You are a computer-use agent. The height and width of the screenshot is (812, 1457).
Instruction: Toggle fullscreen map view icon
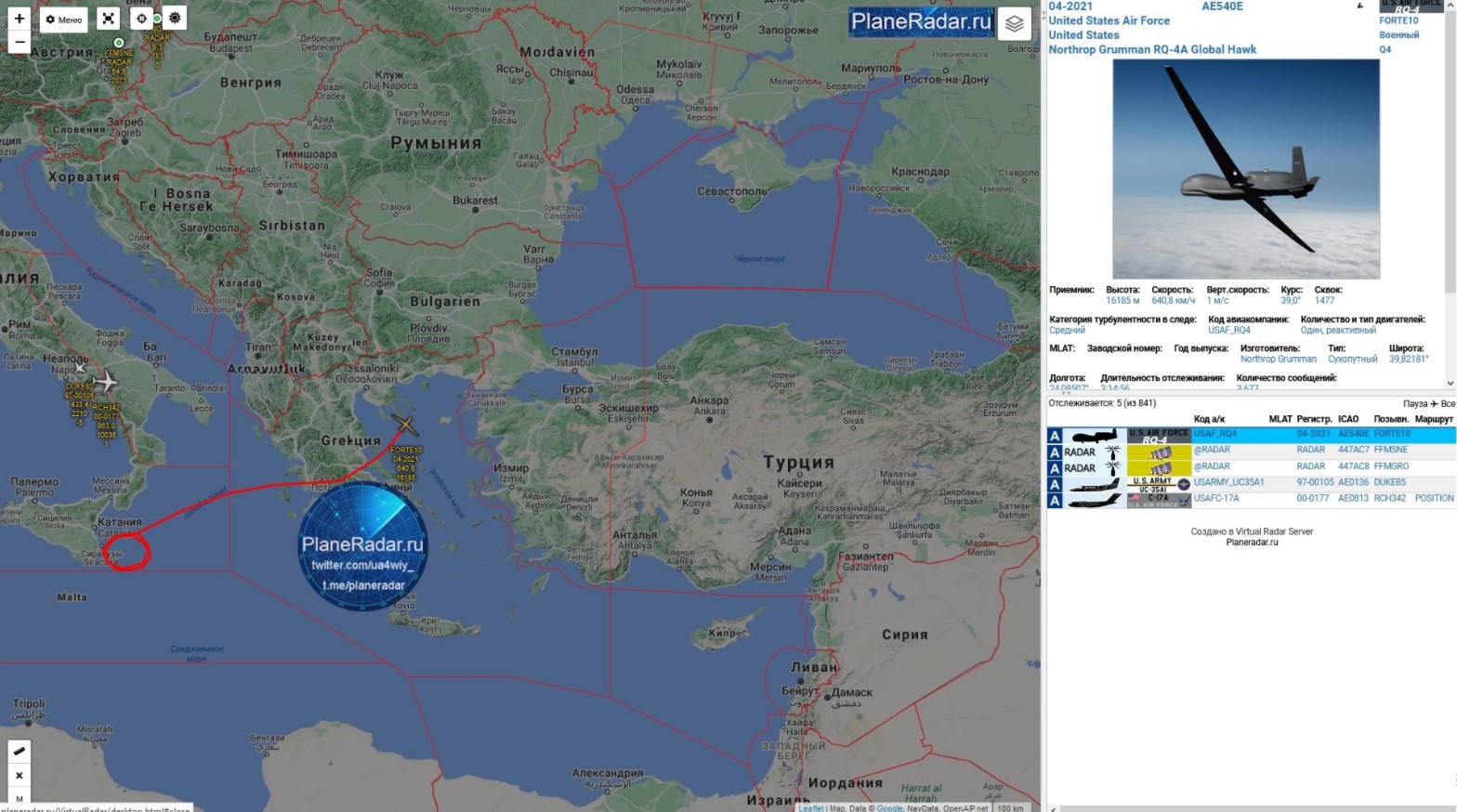pos(109,19)
